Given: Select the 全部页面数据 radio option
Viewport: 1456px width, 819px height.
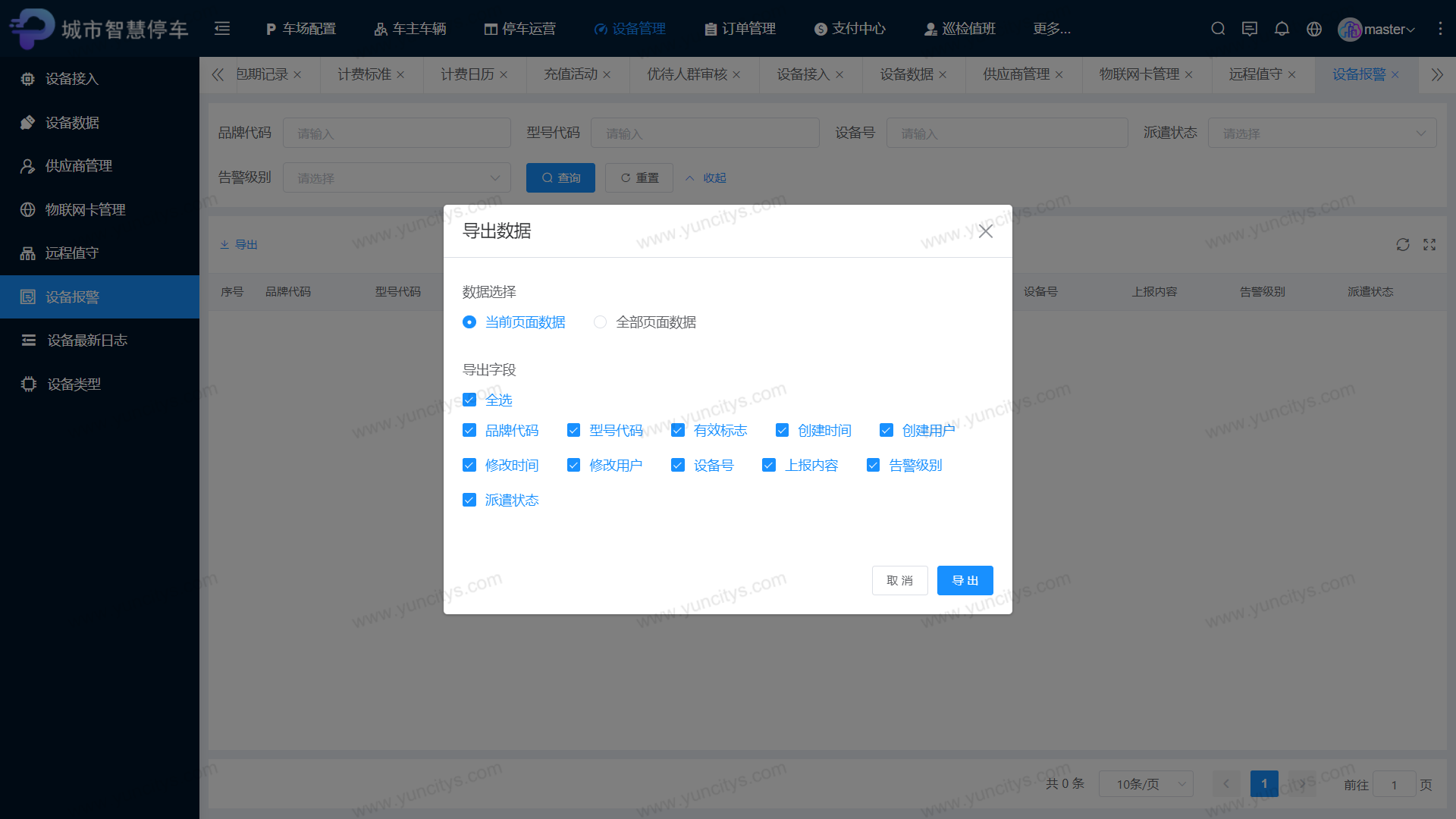Looking at the screenshot, I should (x=600, y=322).
